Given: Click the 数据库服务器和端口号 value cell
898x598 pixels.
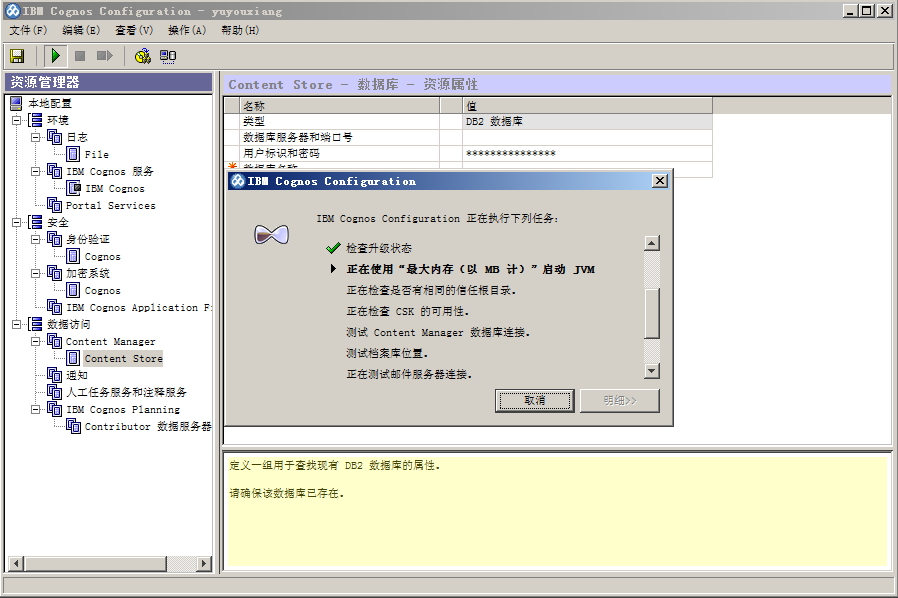Looking at the screenshot, I should pos(587,137).
